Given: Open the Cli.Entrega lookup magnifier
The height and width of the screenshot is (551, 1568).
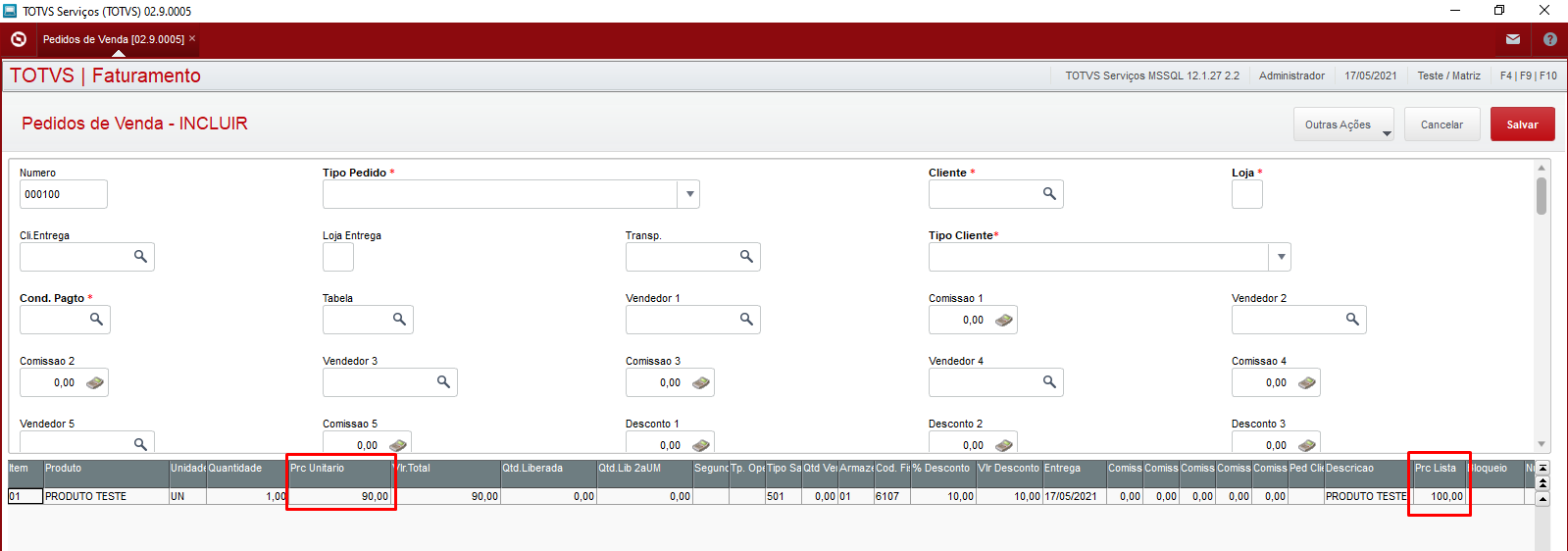Looking at the screenshot, I should click(140, 257).
